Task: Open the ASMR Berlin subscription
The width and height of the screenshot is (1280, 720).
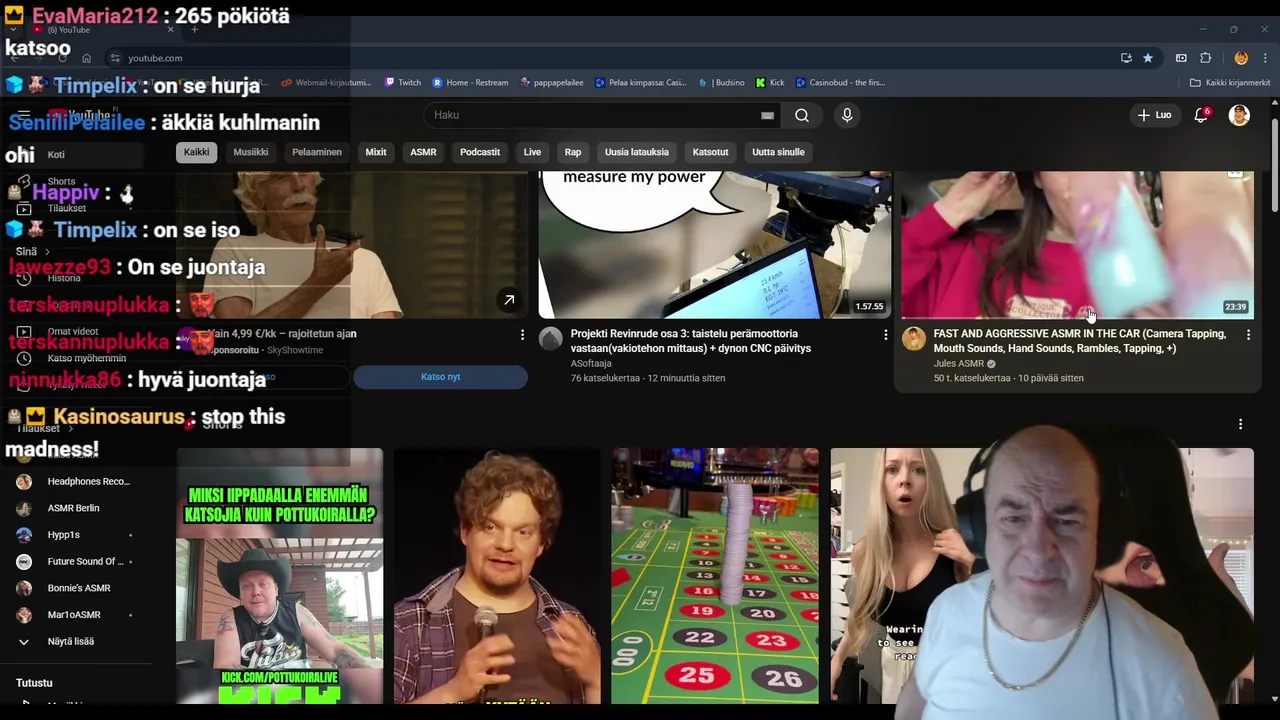Action: point(75,508)
